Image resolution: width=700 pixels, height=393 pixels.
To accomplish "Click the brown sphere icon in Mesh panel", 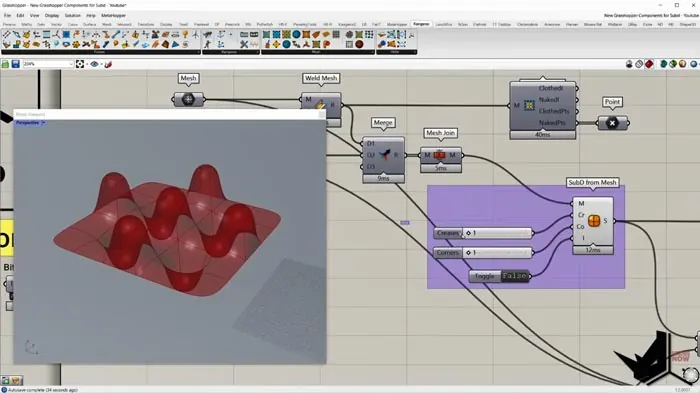I will (x=359, y=44).
